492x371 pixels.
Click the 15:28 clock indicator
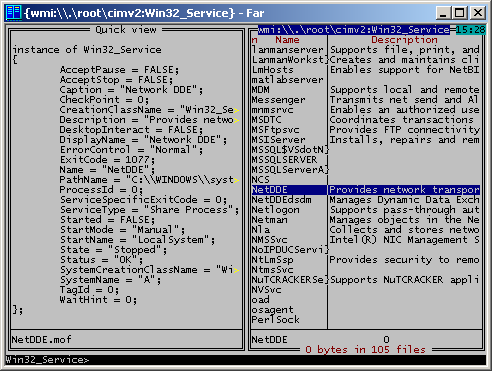471,30
